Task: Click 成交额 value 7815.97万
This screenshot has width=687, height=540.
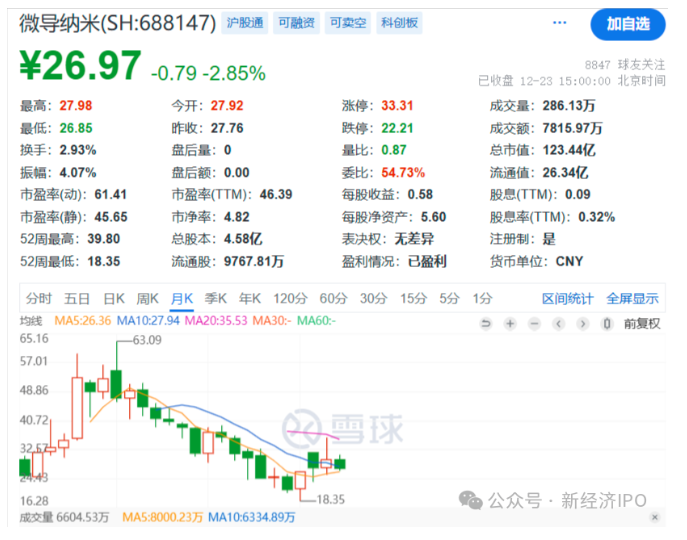Action: click(x=572, y=128)
